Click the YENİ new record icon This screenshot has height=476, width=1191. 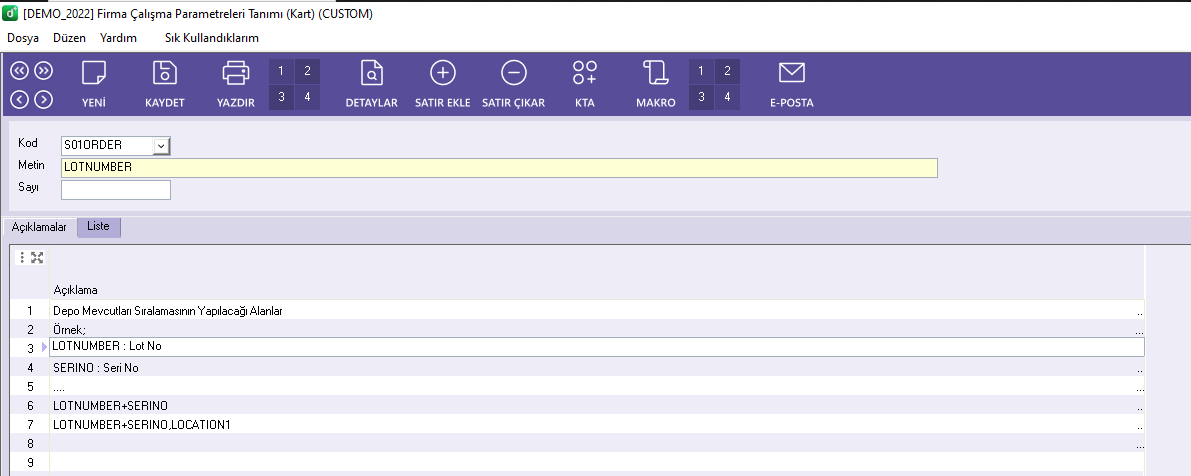click(x=93, y=74)
